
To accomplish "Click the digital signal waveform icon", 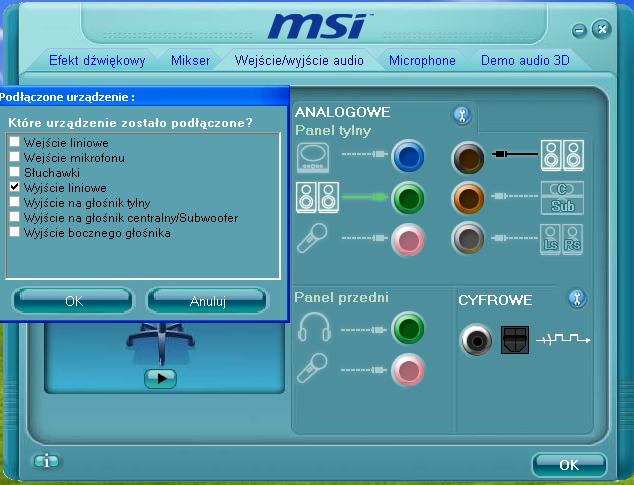I will point(563,339).
